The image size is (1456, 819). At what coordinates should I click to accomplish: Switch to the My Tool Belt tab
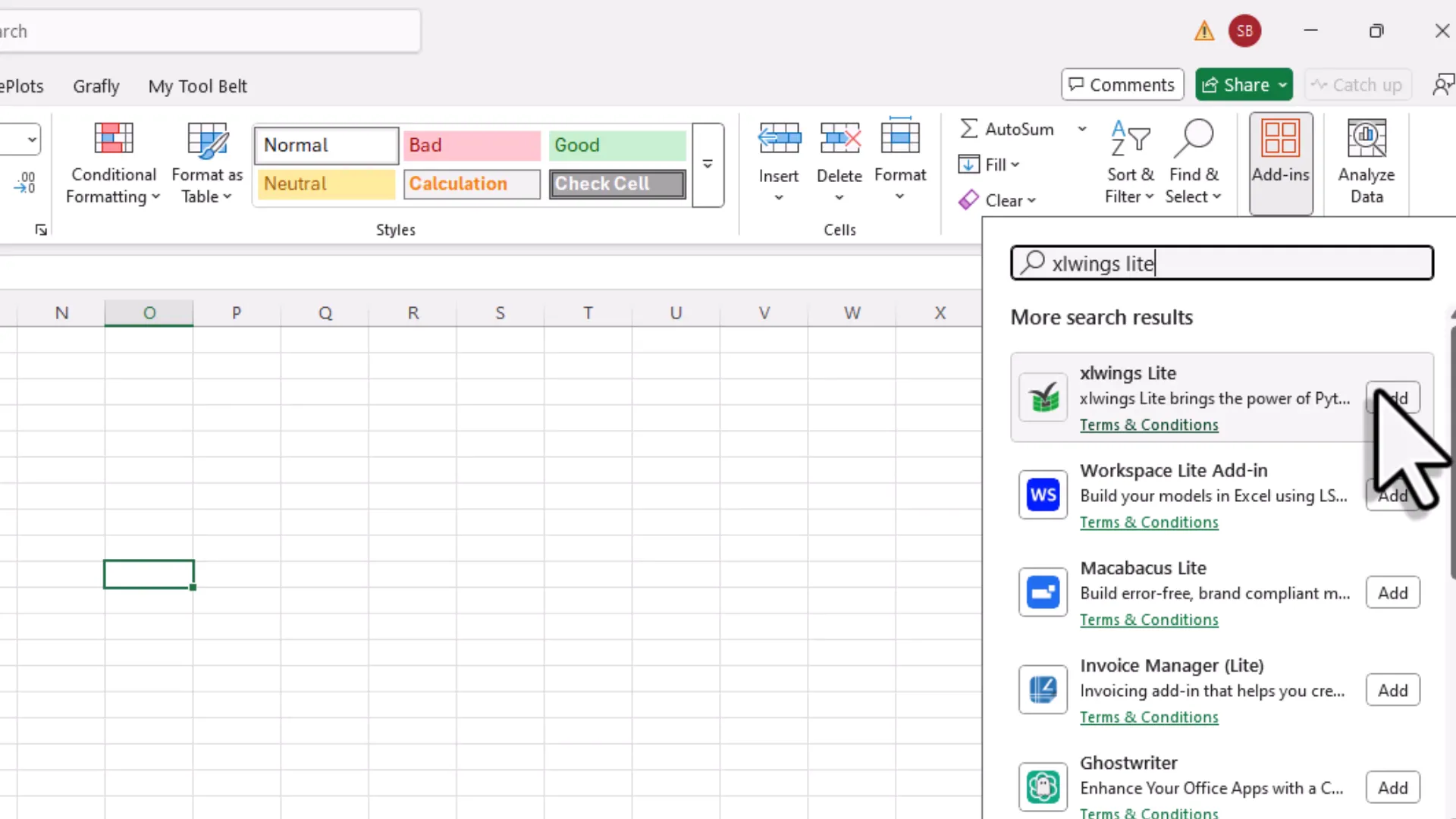(197, 86)
